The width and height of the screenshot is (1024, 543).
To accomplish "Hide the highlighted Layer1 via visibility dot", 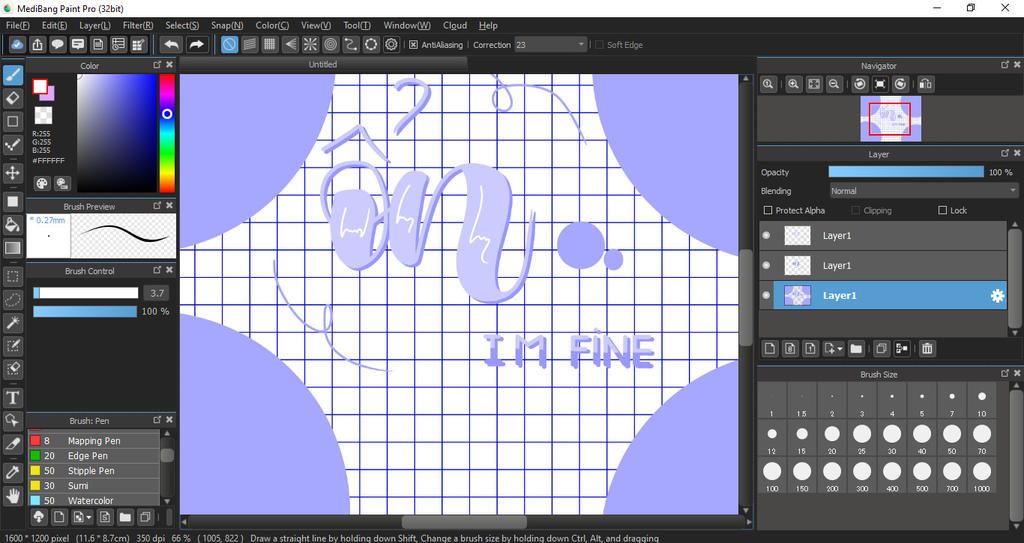I will [x=766, y=295].
